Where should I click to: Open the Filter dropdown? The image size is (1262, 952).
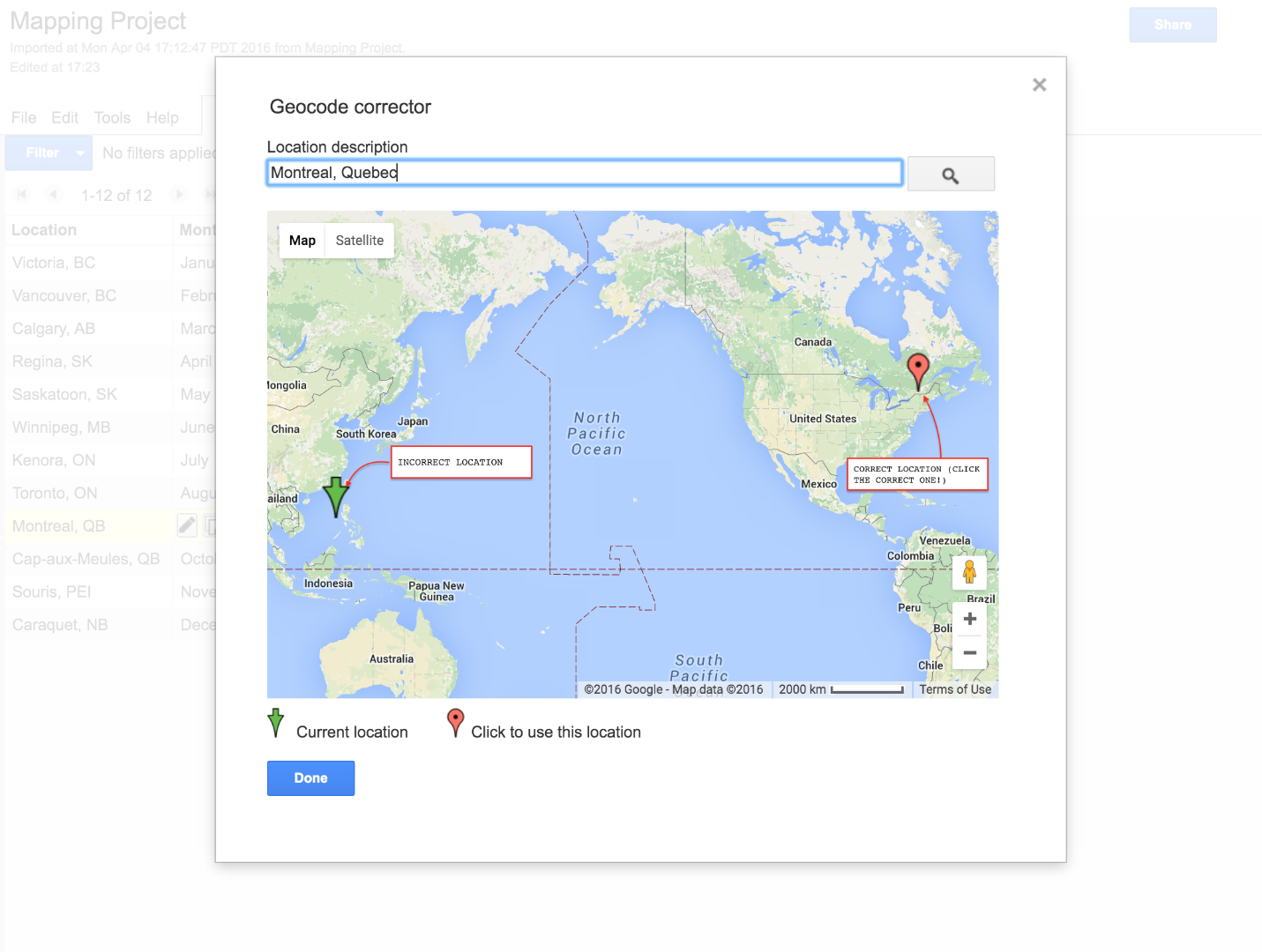pyautogui.click(x=49, y=152)
